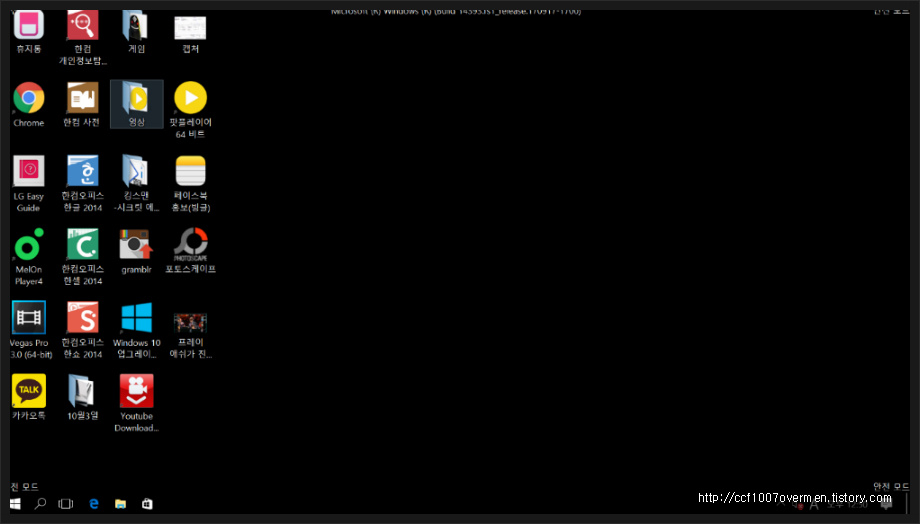920x524 pixels.
Task: Select the 프레이 video thumbnail icon
Action: pyautogui.click(x=190, y=322)
